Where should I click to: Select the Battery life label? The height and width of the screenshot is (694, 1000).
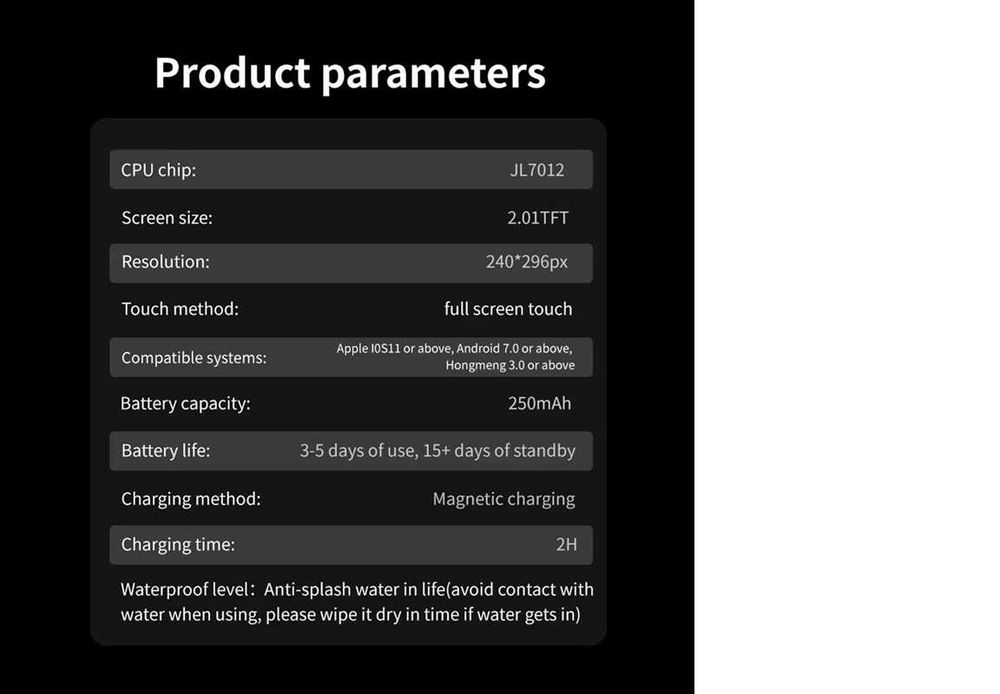[x=166, y=451]
